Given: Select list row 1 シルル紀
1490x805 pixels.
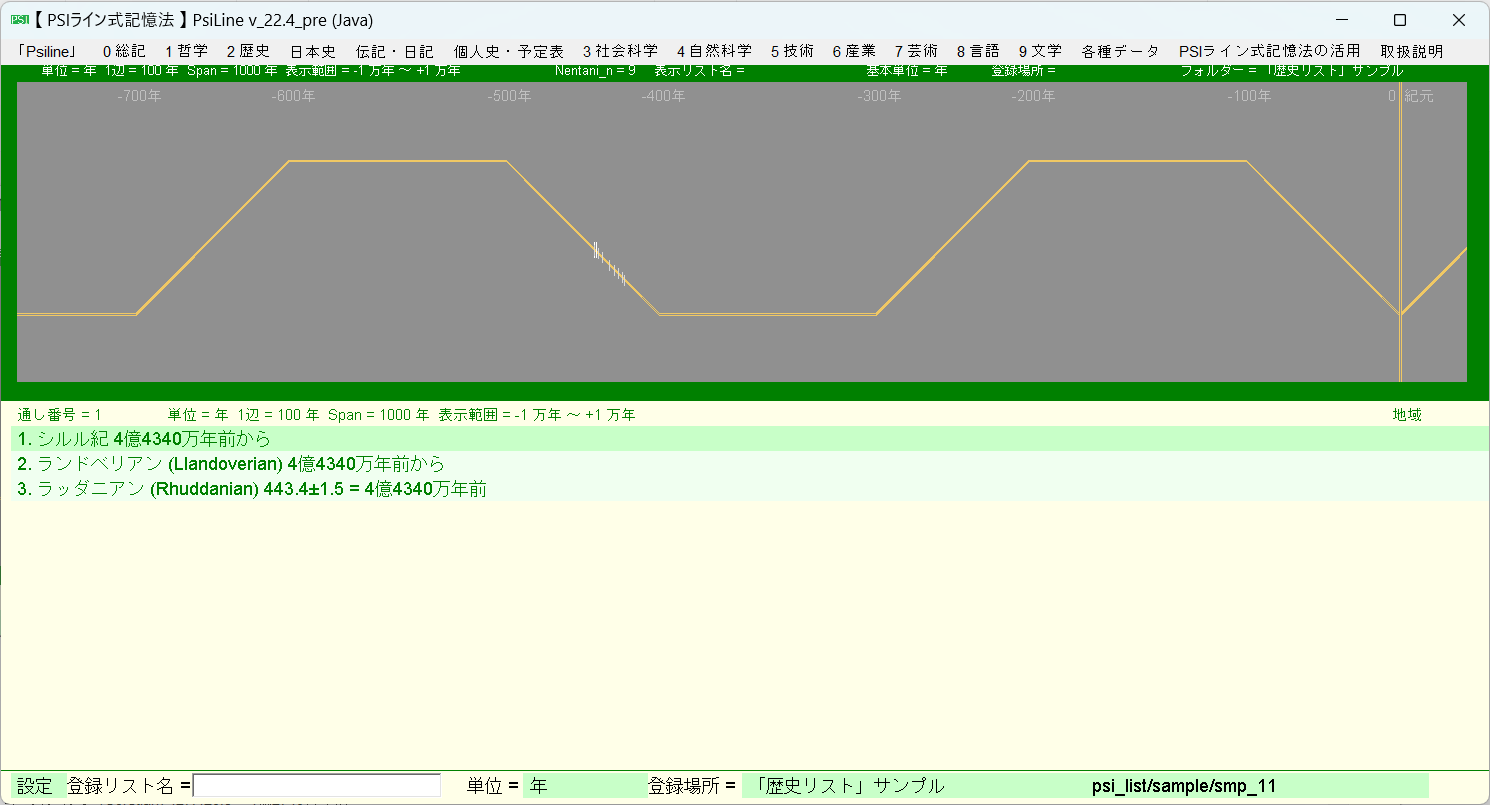Looking at the screenshot, I should click(x=749, y=439).
